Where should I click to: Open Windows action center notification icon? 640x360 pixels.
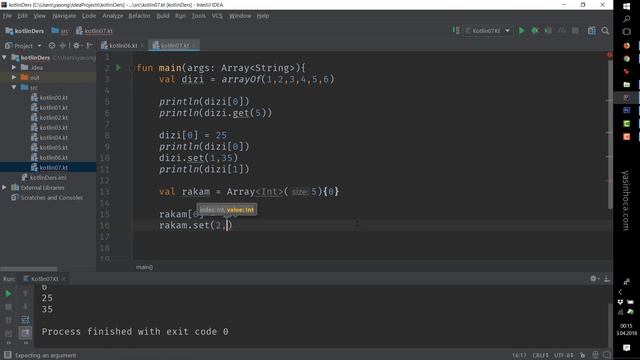(627, 348)
